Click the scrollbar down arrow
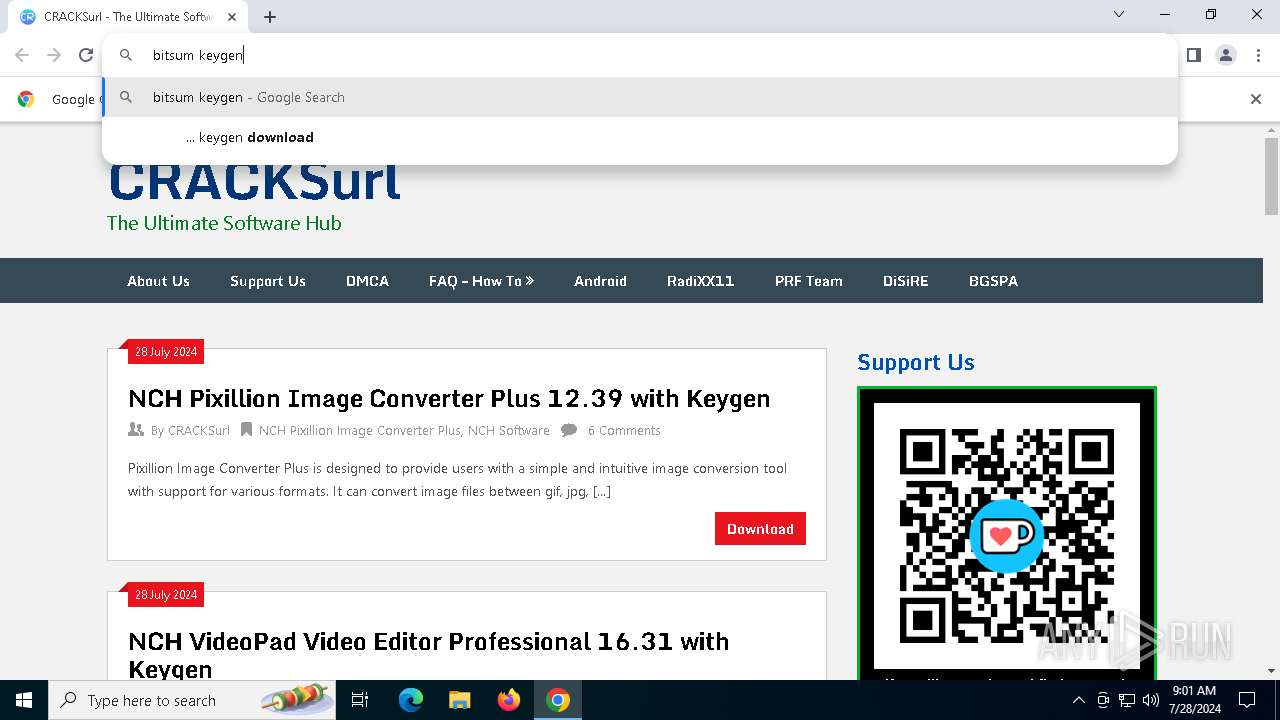 click(x=1271, y=671)
